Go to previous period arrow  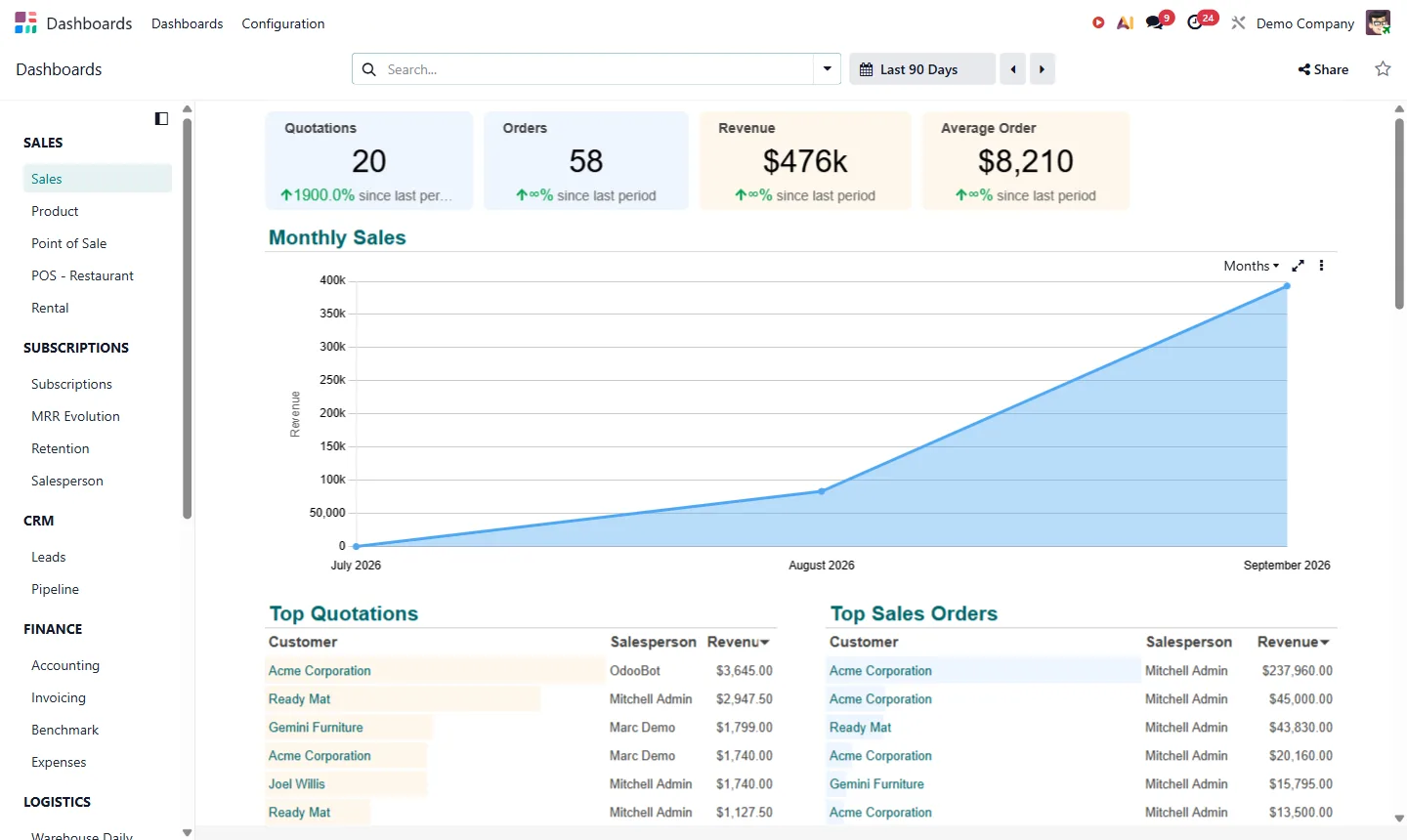[1013, 69]
